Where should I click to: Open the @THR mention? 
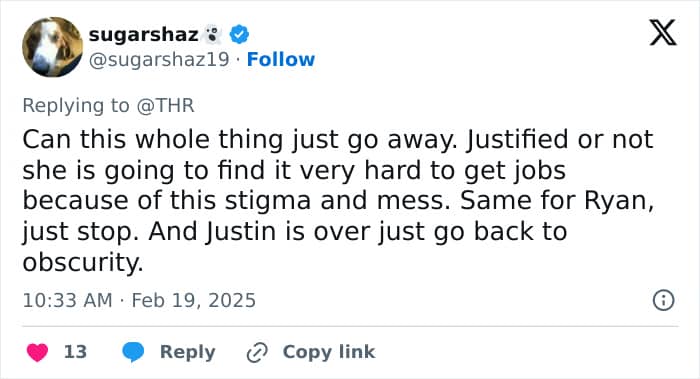[165, 106]
